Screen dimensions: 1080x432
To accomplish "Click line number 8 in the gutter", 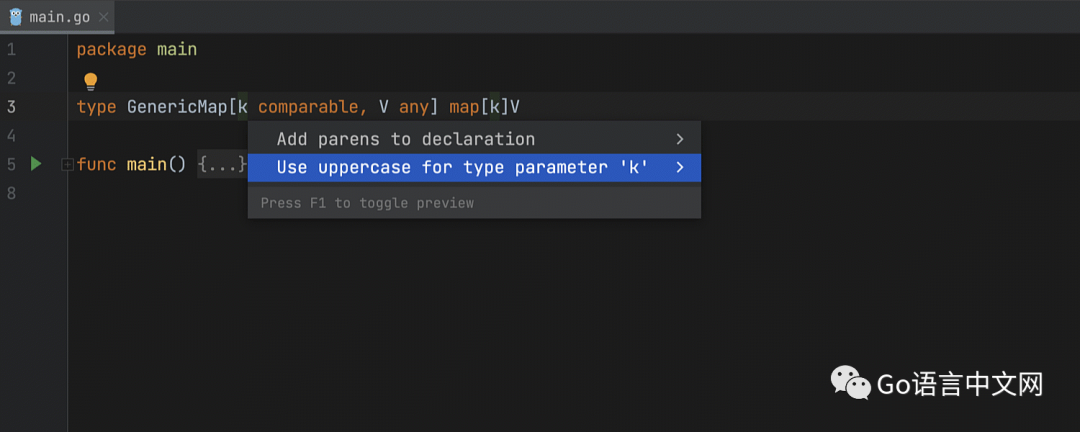I will pyautogui.click(x=11, y=193).
